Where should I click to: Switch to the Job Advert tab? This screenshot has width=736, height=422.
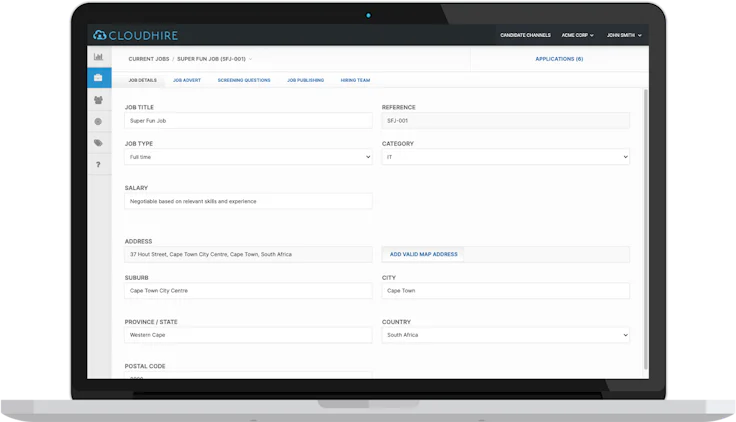click(x=187, y=80)
